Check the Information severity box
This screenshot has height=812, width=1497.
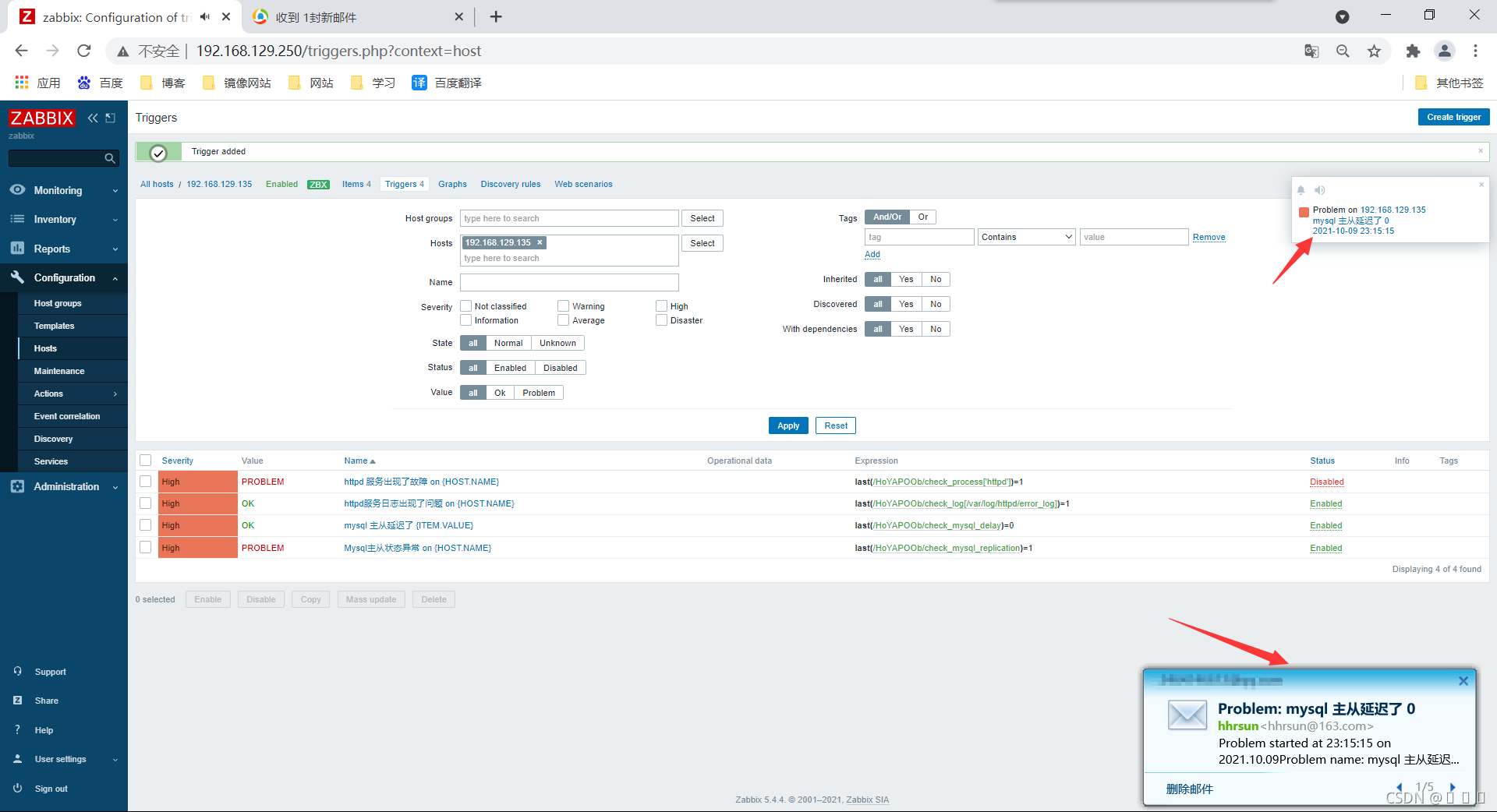pos(466,320)
